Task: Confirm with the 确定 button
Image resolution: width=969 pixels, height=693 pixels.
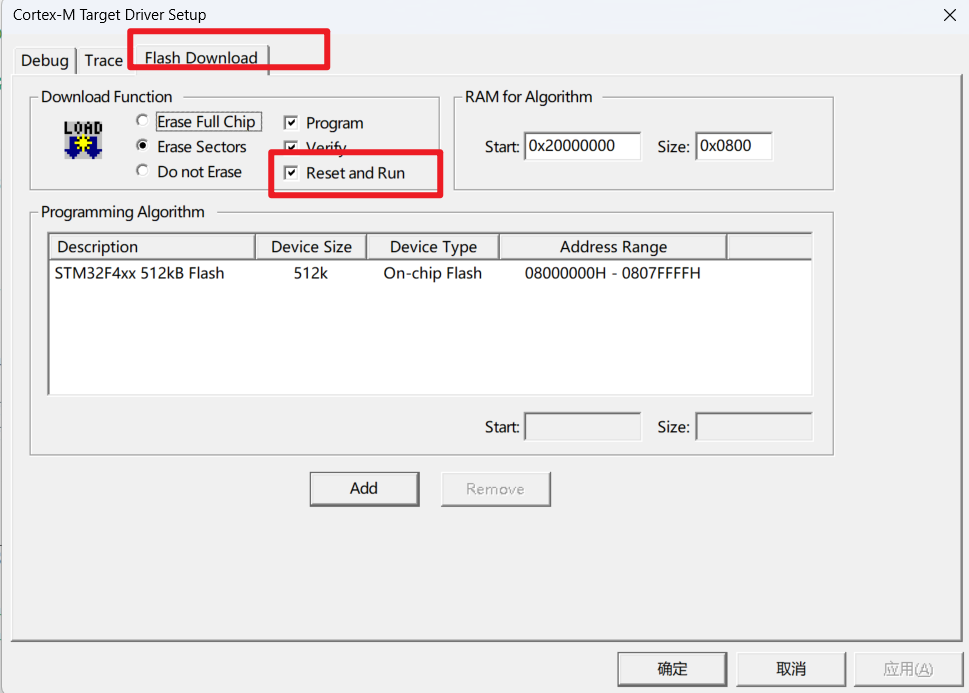Action: click(672, 668)
